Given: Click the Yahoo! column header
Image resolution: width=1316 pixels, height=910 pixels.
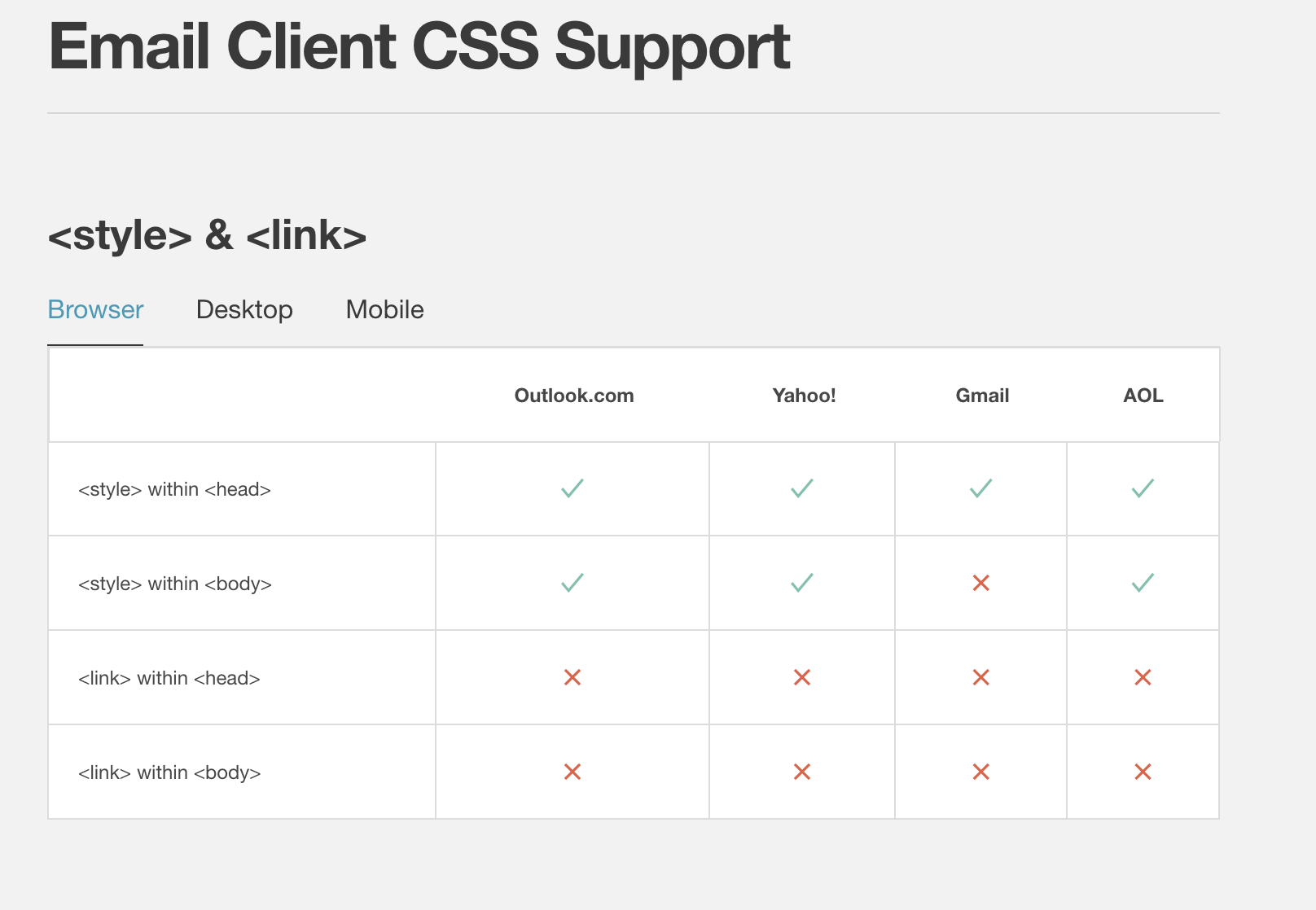Looking at the screenshot, I should 804,396.
